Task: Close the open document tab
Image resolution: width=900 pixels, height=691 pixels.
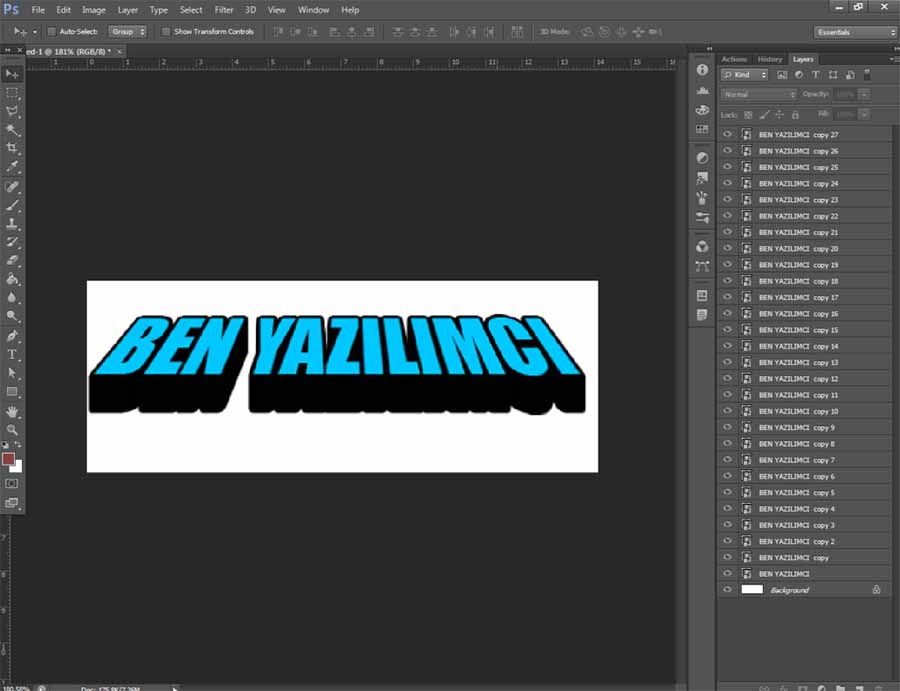Action: tap(120, 50)
